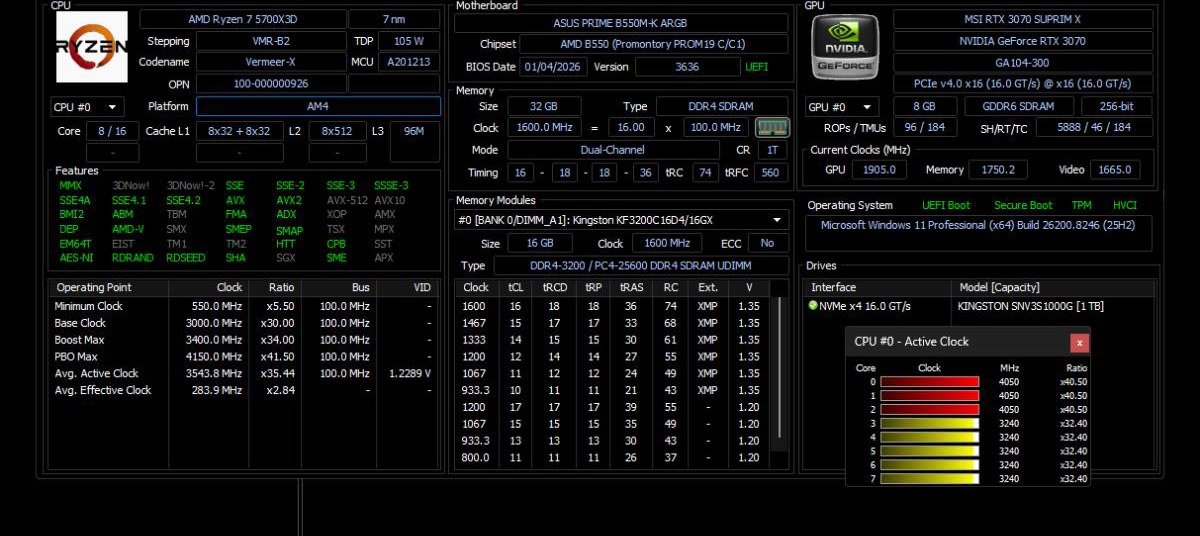Select the AMD B550 chipset field
The image size is (1200, 536).
point(653,44)
